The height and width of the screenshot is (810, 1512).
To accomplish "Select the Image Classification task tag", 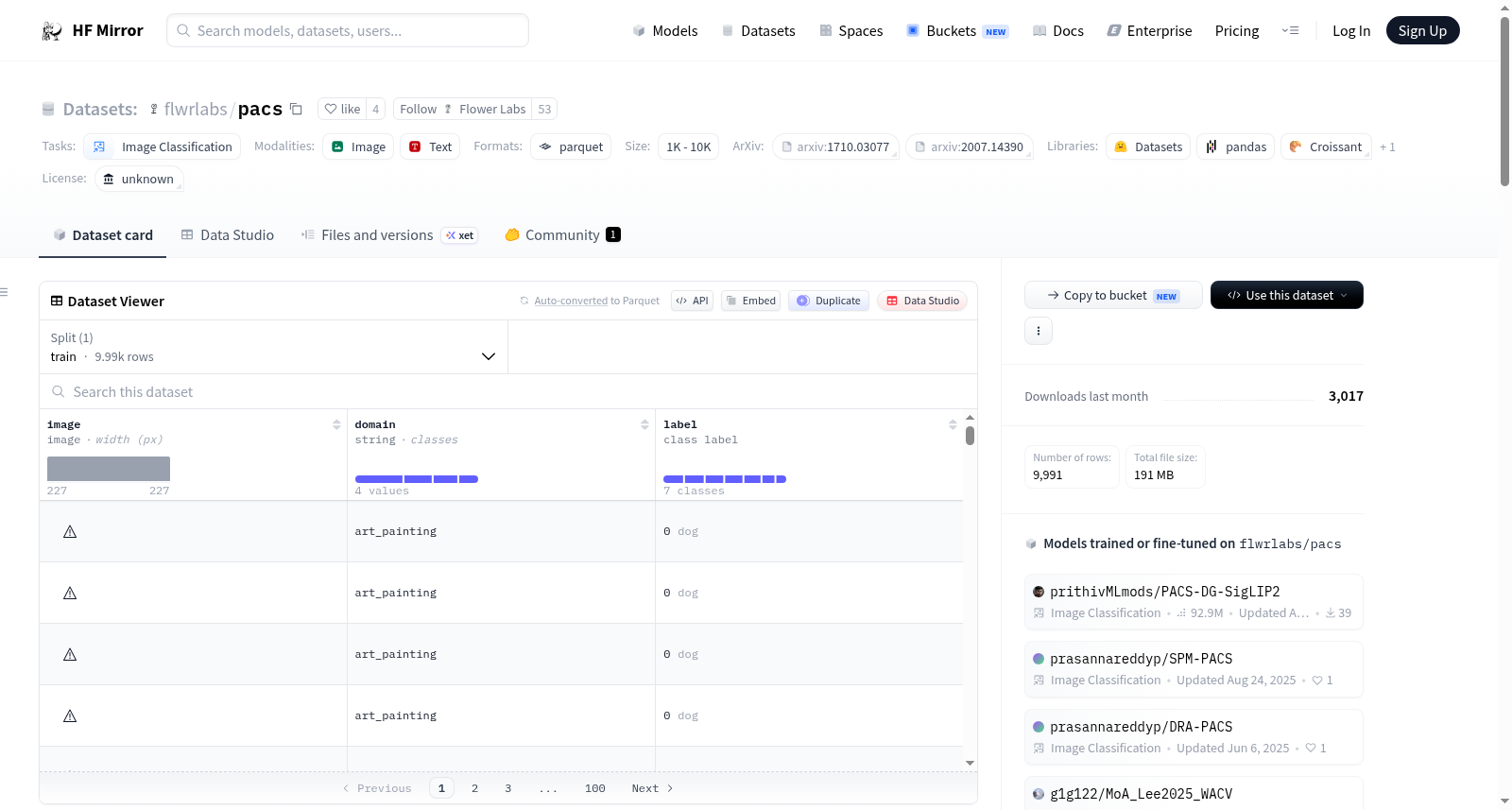I will (163, 146).
